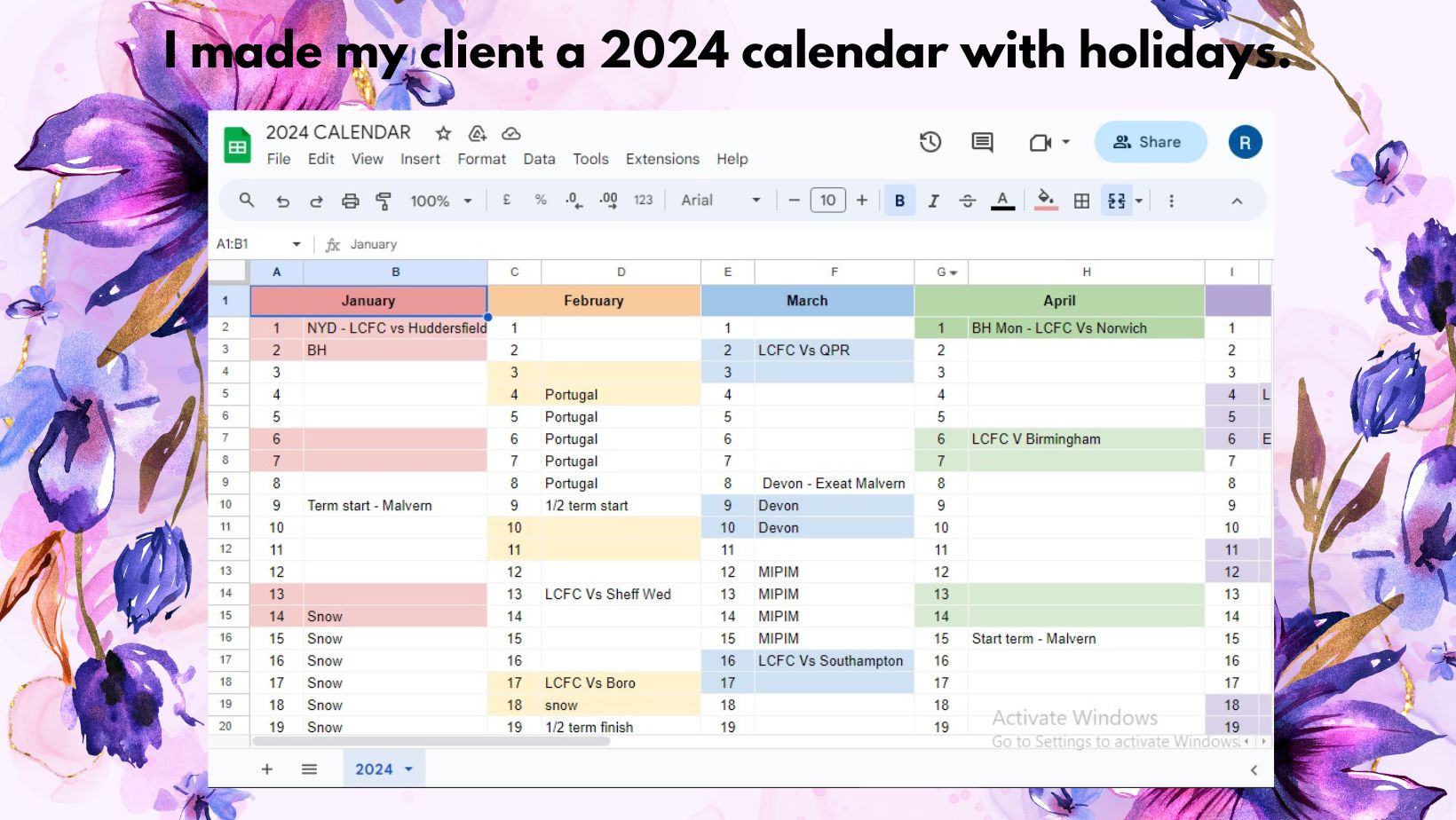
Task: Select the February header cell
Action: pyautogui.click(x=594, y=301)
